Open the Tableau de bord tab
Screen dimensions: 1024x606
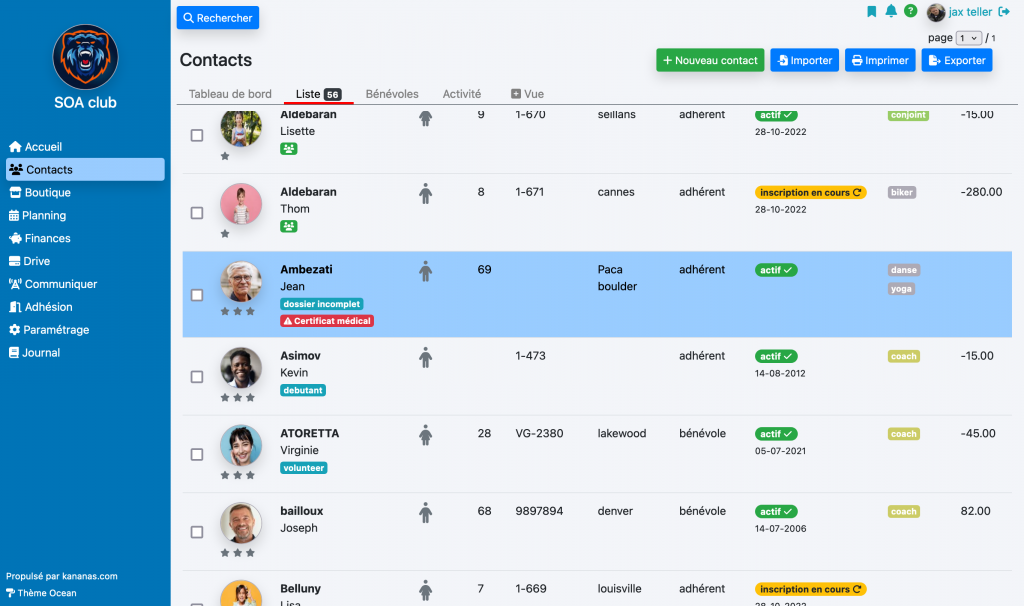pyautogui.click(x=230, y=94)
